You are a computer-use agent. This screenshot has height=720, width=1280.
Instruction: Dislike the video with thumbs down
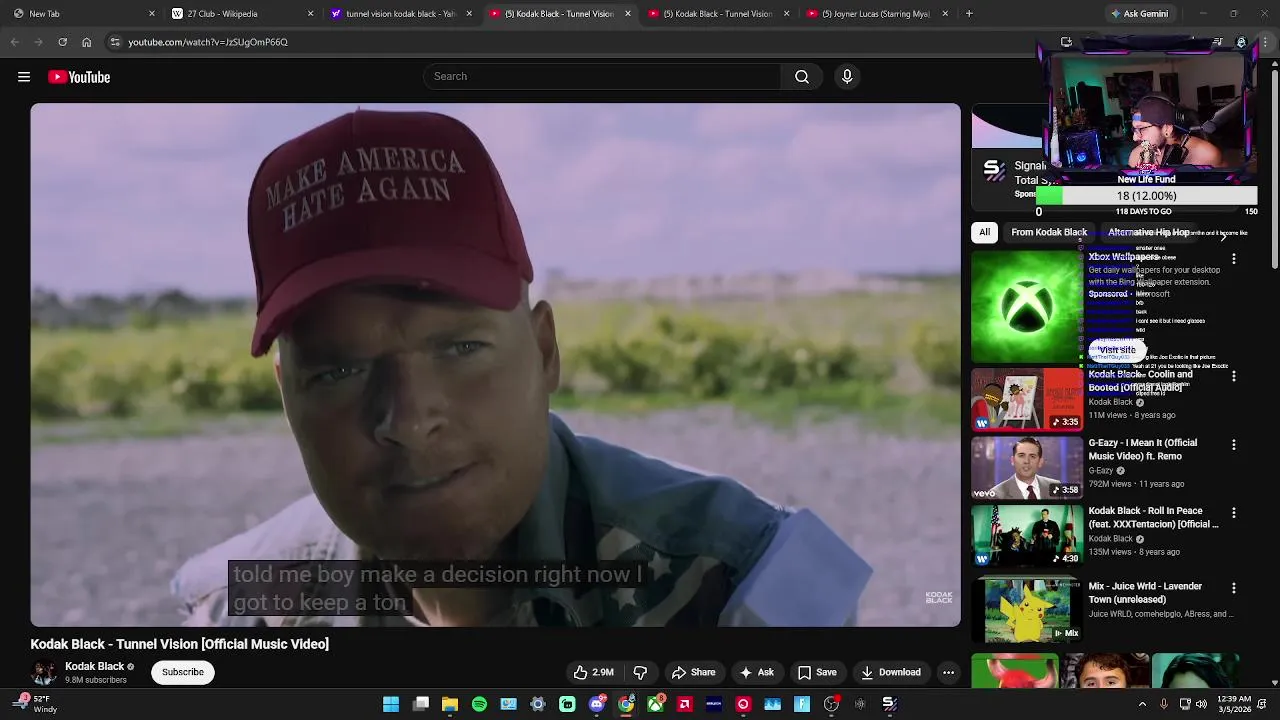point(640,672)
